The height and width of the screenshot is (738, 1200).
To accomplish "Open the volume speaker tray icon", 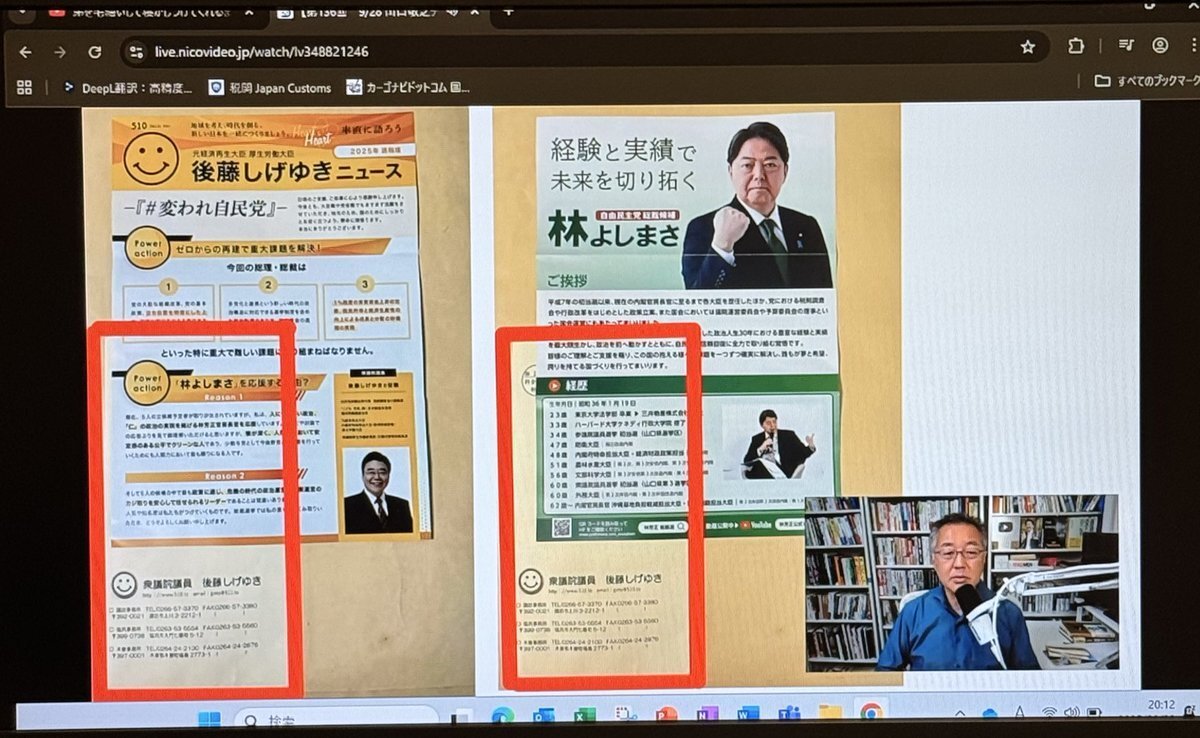I will pyautogui.click(x=1071, y=713).
